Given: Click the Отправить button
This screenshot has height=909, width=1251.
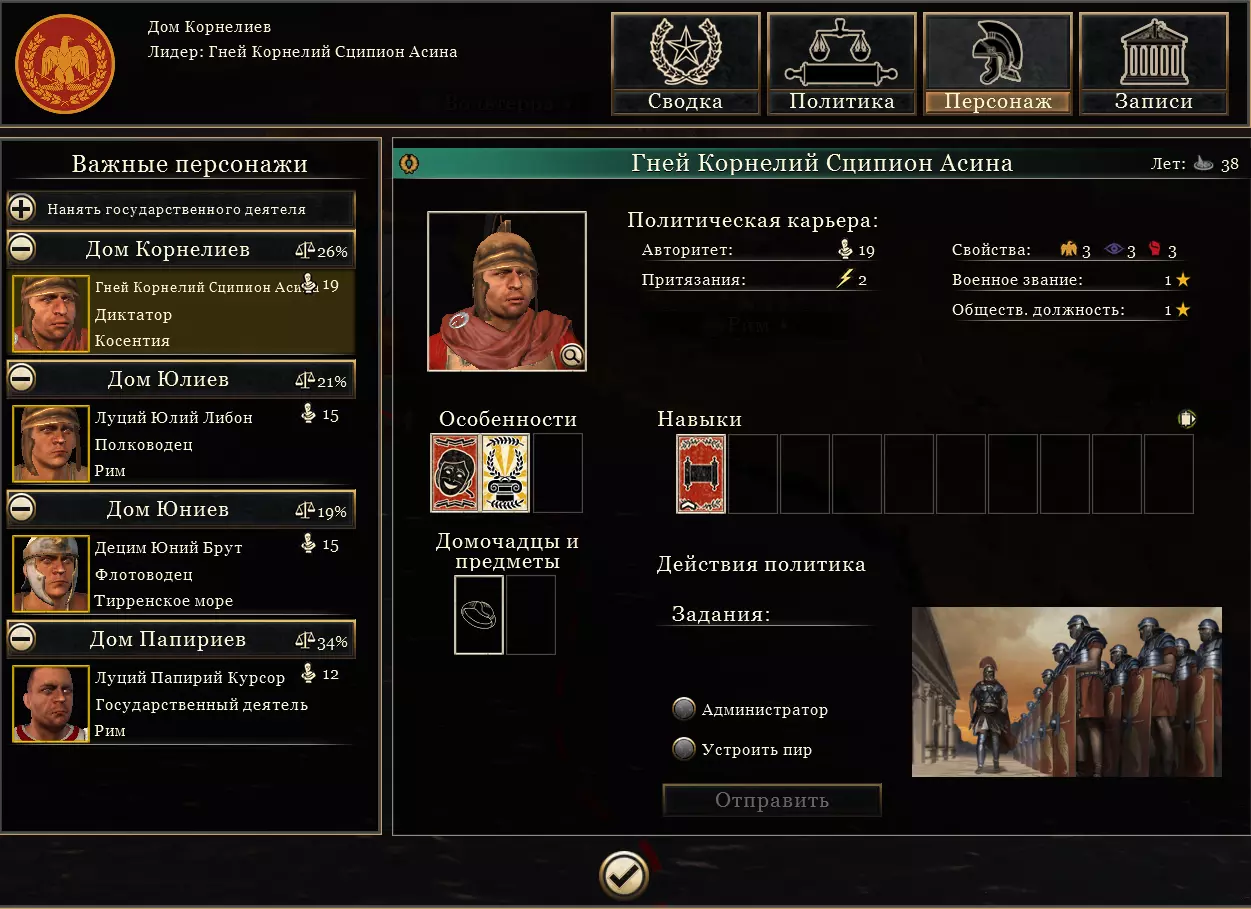Looking at the screenshot, I should pos(772,800).
